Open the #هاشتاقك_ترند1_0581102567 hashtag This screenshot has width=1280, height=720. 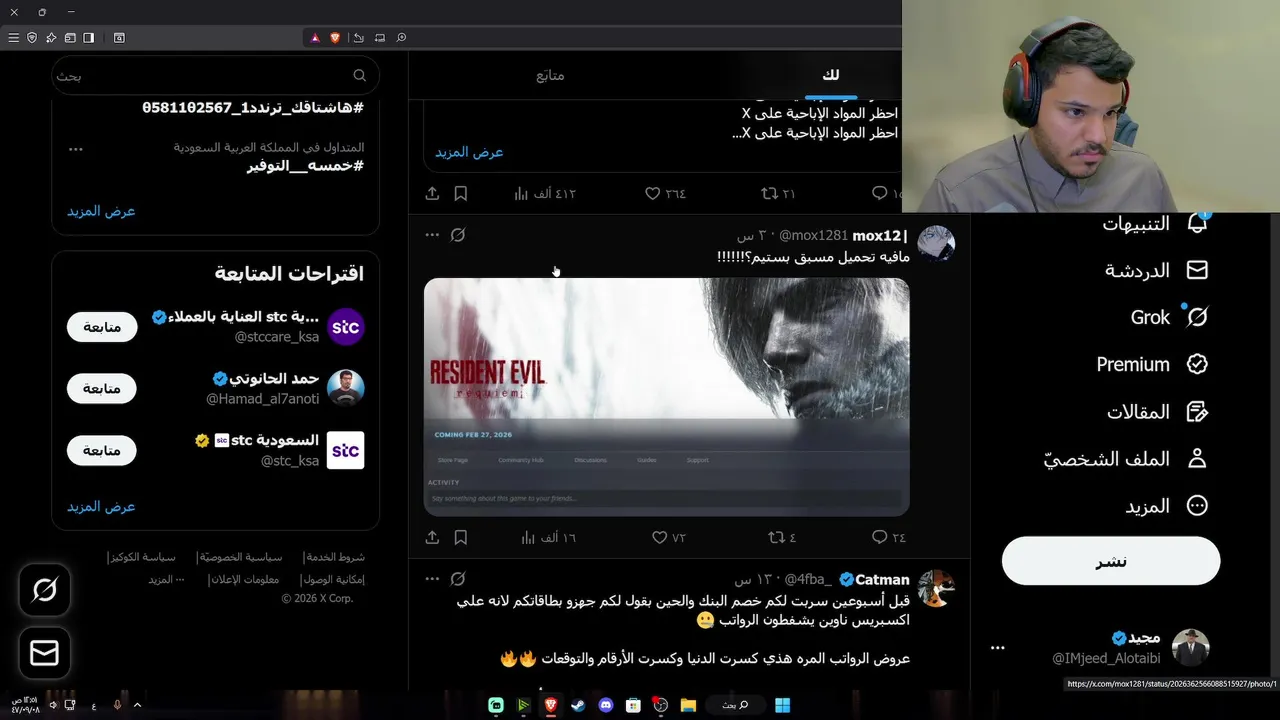tap(253, 107)
